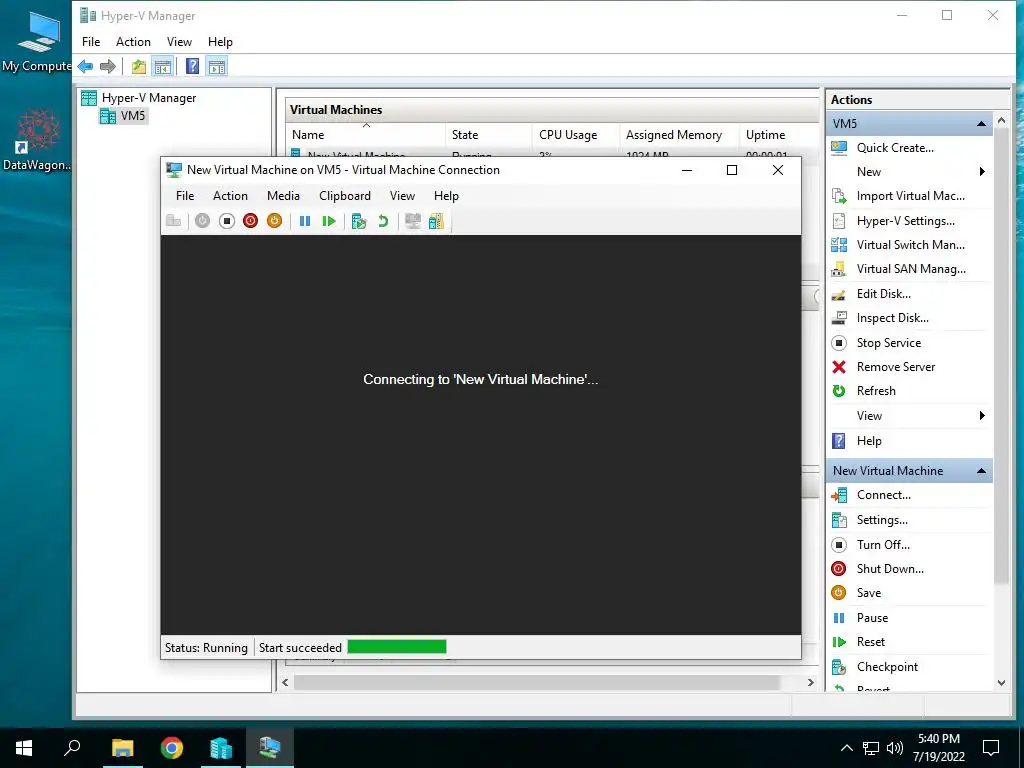
Task: Click the Back arrow in Hyper-V Manager toolbar
Action: click(x=86, y=66)
